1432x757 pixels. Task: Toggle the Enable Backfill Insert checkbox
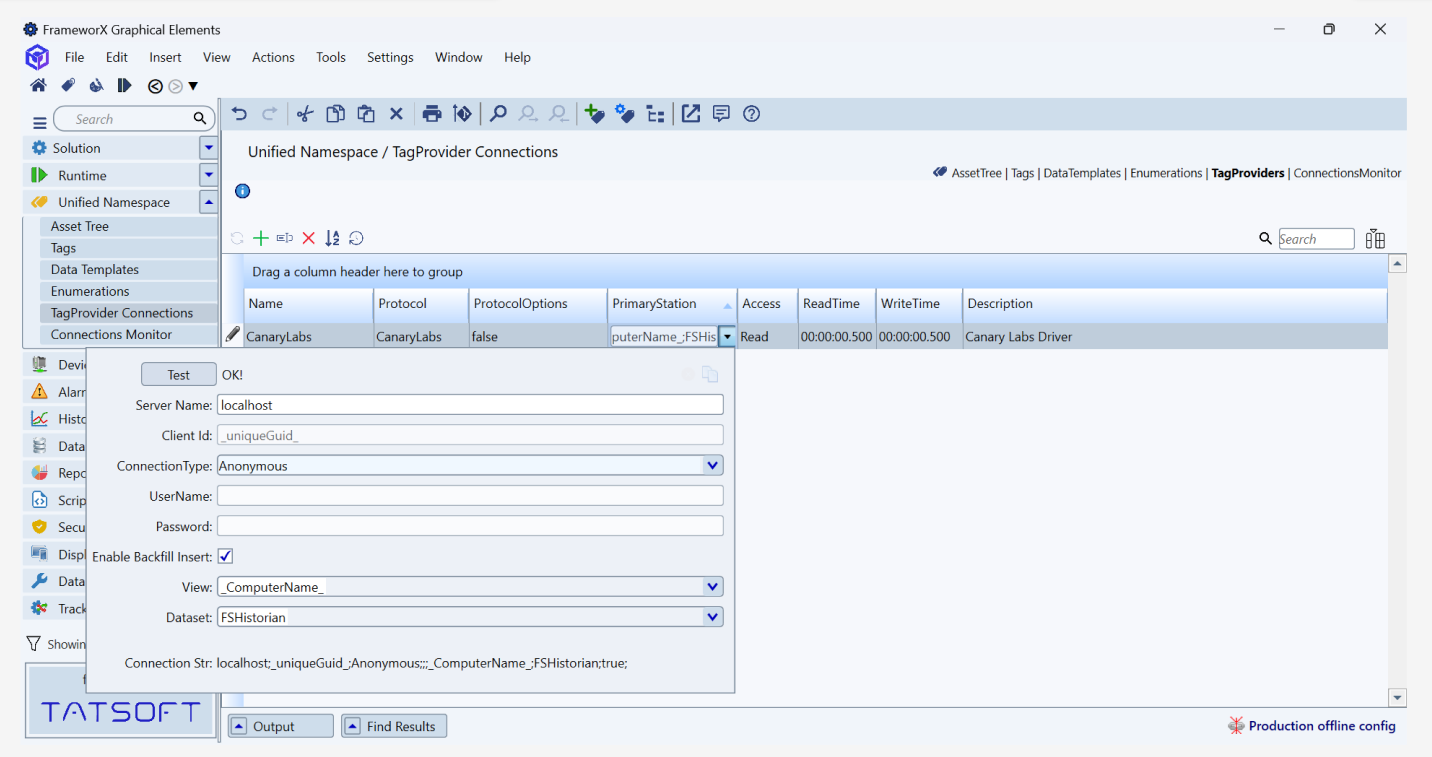[x=226, y=556]
